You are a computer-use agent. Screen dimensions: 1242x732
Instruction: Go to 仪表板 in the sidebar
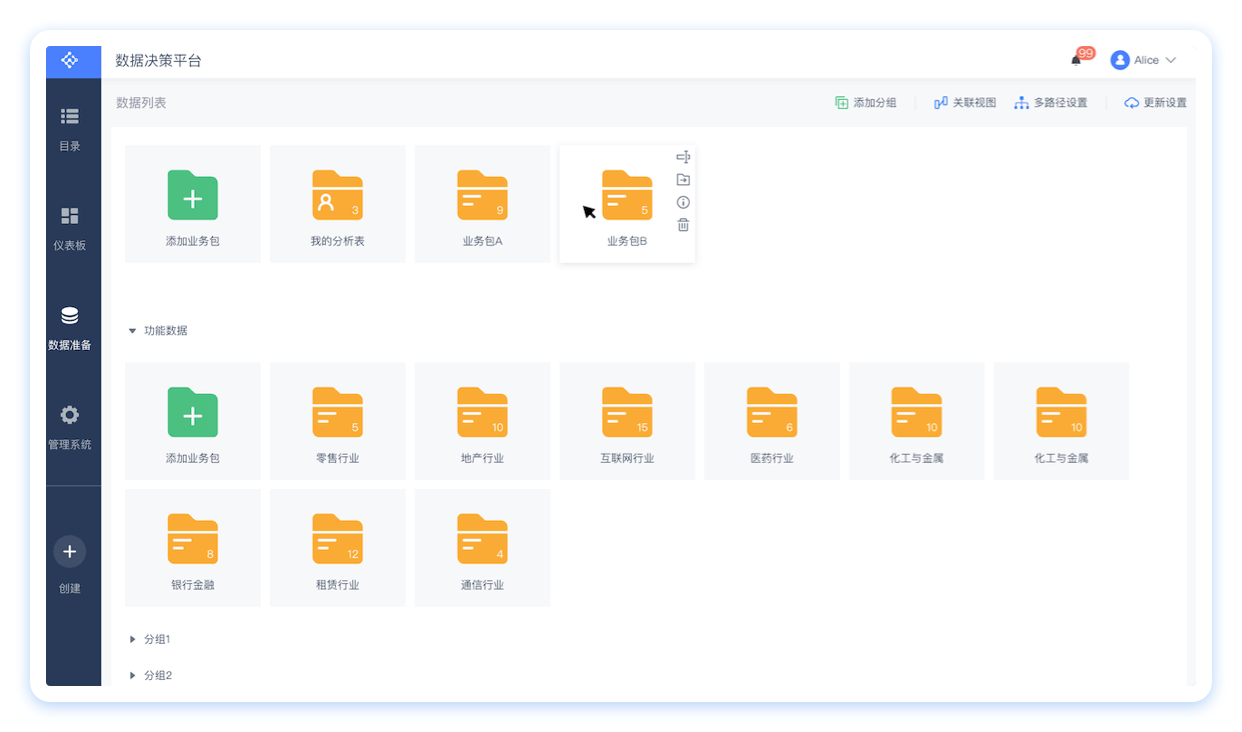click(70, 228)
